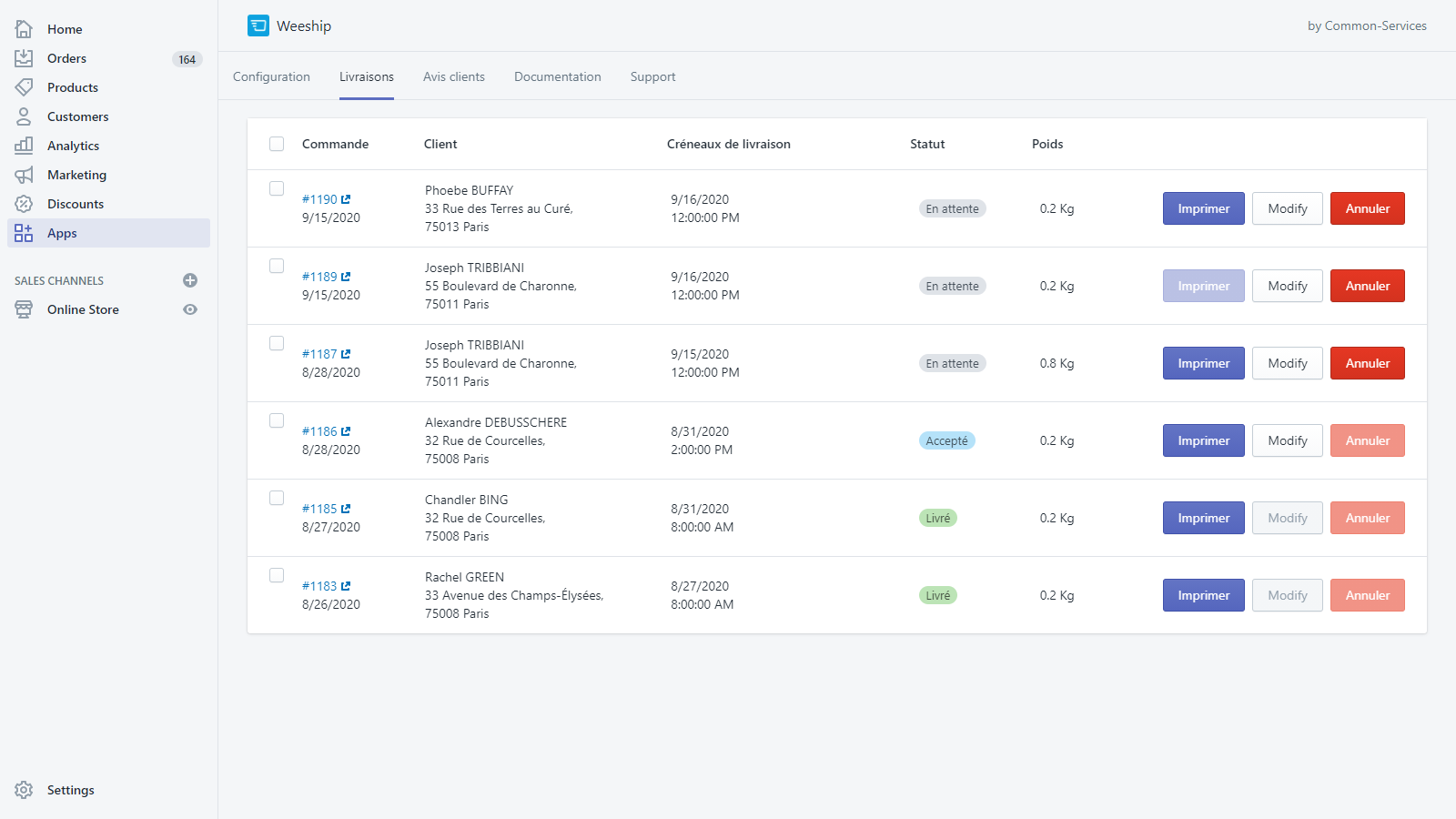1456x819 pixels.
Task: Click Annuler for order #1189
Action: pyautogui.click(x=1368, y=286)
